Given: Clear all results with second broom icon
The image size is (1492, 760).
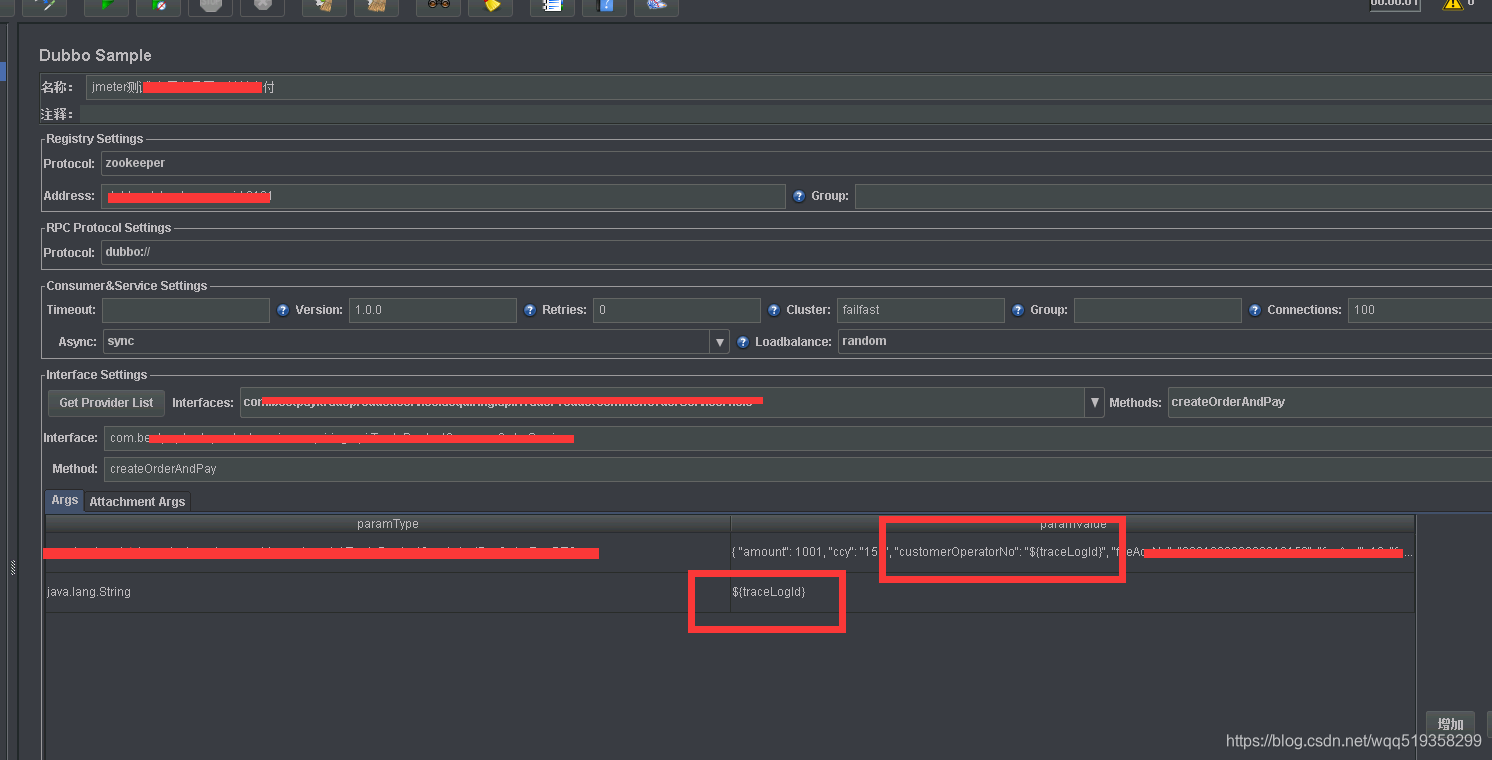Looking at the screenshot, I should 376,6.
